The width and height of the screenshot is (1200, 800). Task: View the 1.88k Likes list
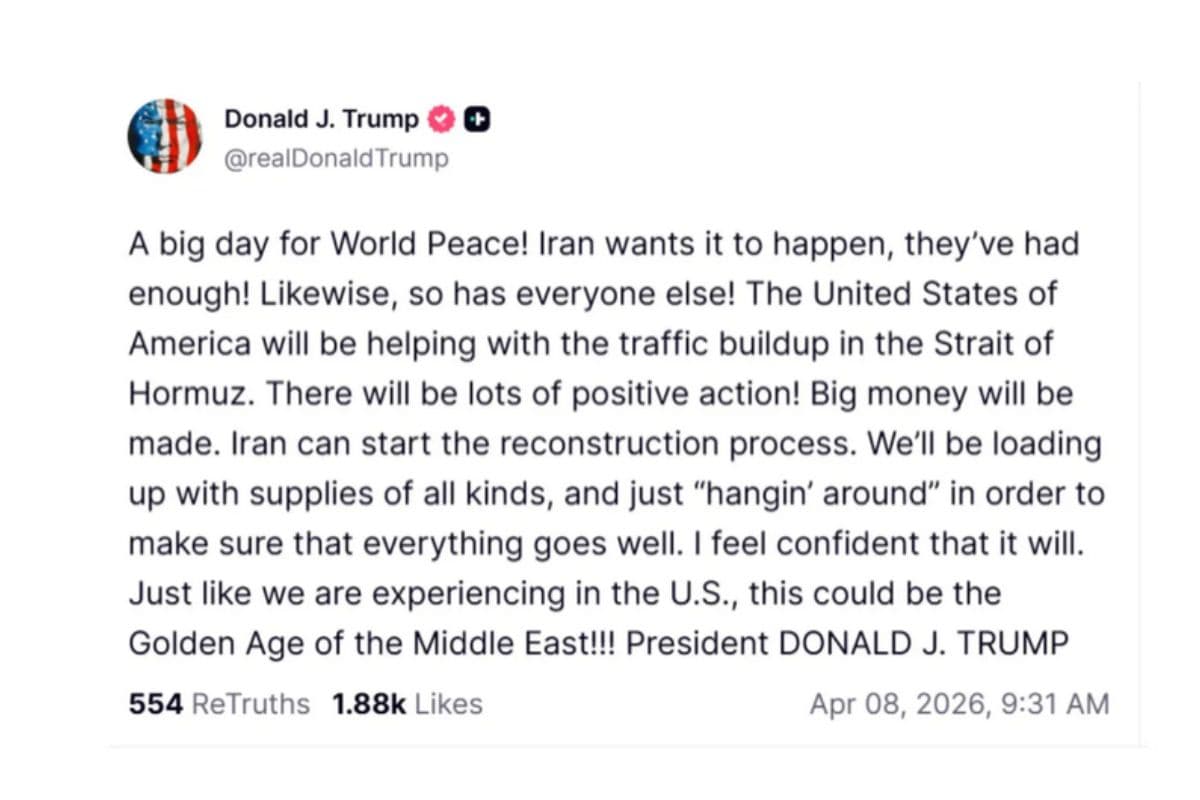(407, 704)
